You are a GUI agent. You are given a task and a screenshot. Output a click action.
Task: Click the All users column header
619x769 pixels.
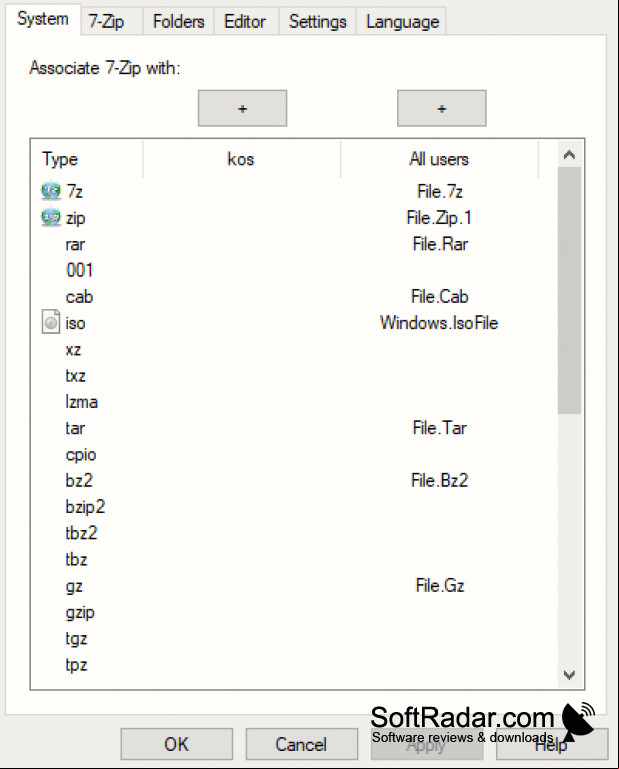click(x=439, y=159)
